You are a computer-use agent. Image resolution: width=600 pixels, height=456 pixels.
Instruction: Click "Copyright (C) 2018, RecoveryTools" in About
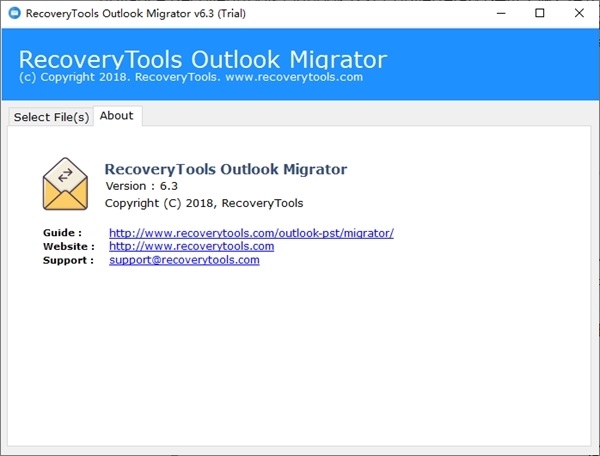coord(204,203)
